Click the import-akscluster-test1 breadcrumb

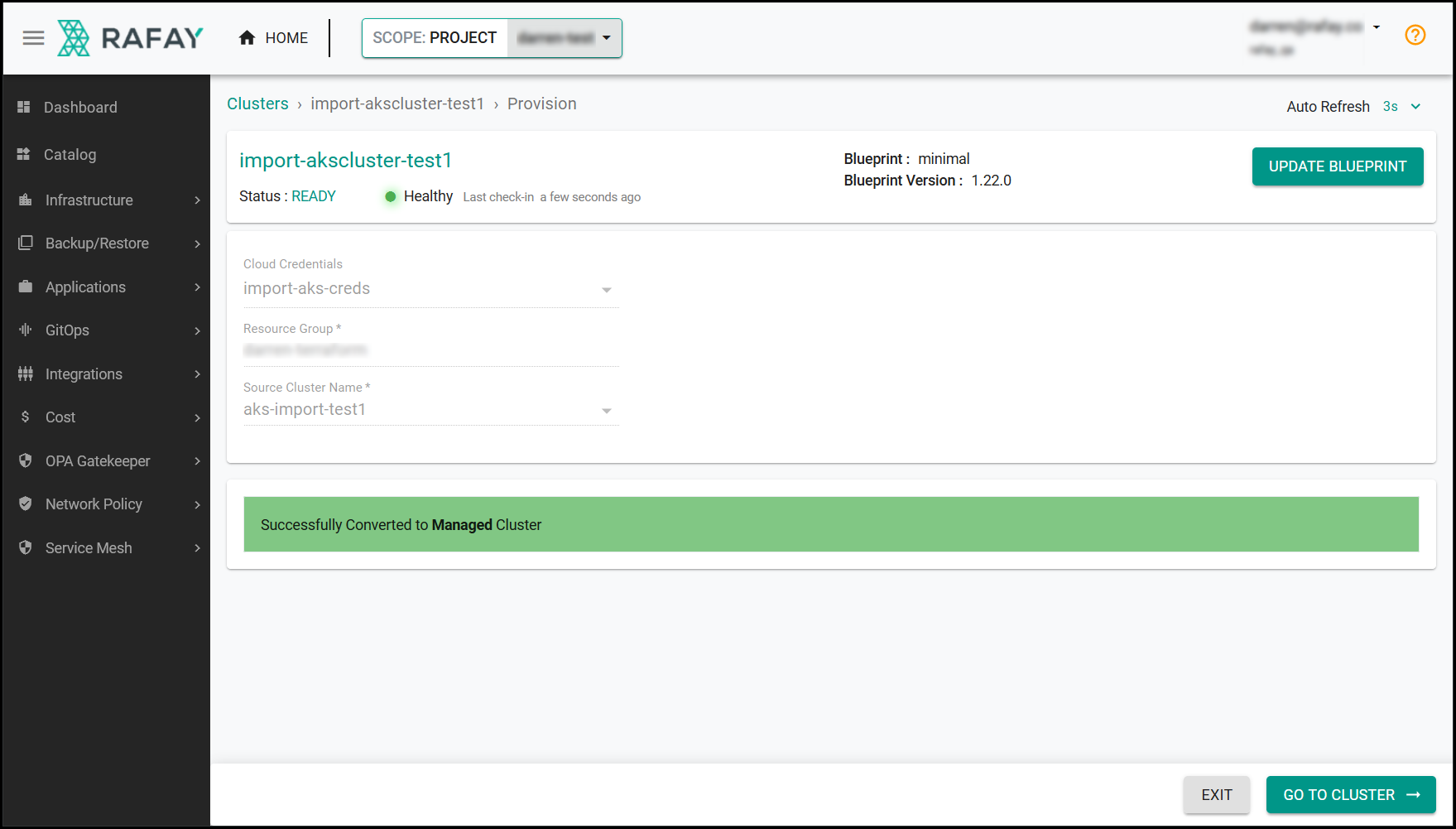[397, 104]
